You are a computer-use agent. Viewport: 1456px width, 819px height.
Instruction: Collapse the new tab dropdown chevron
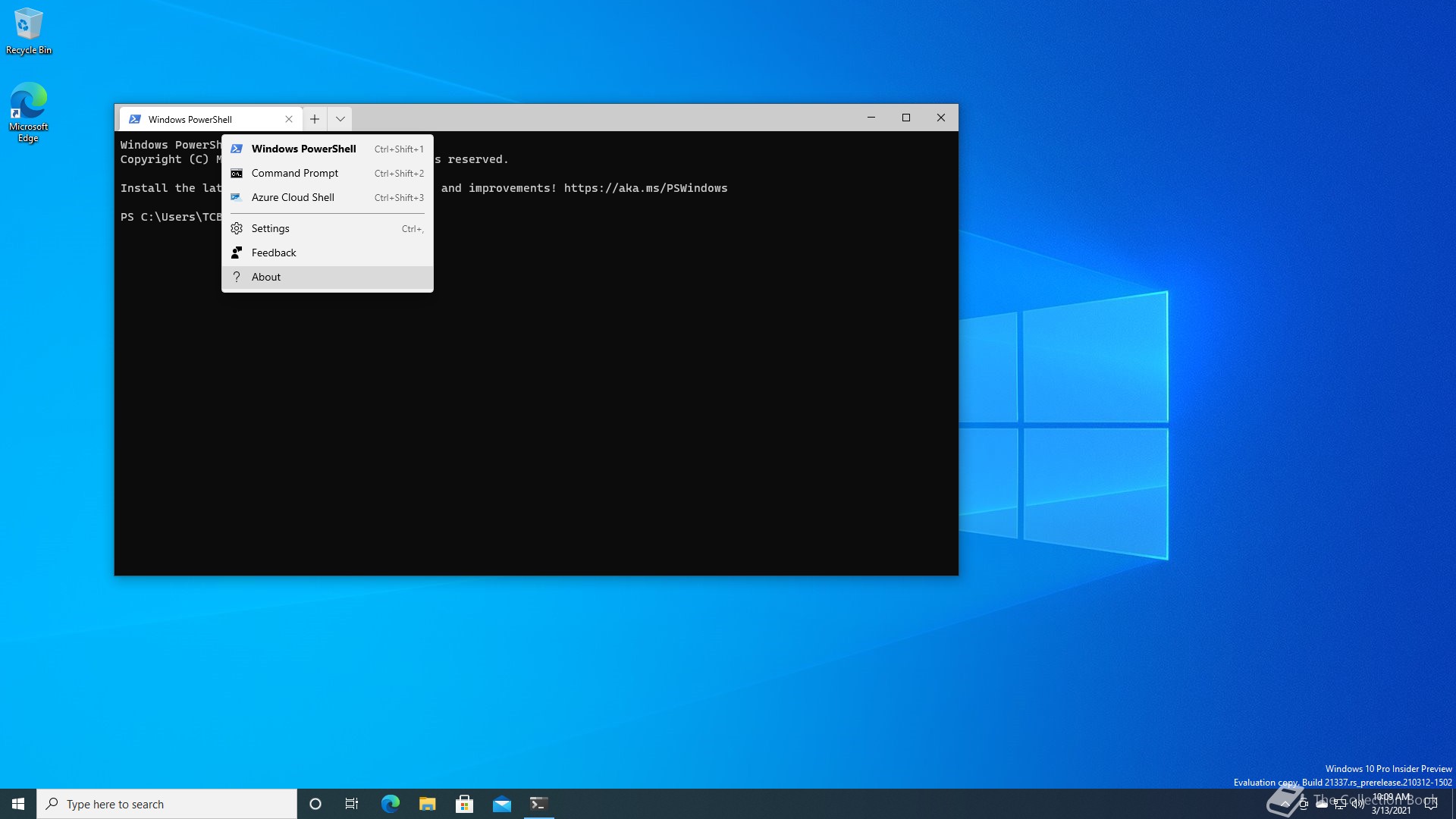[x=340, y=119]
